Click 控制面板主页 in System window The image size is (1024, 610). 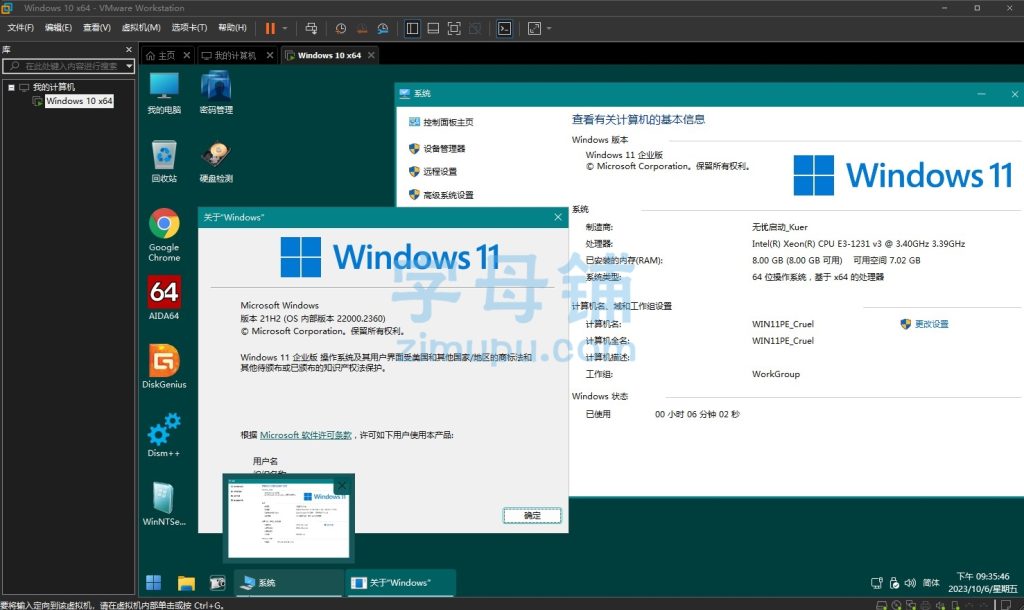[x=441, y=122]
